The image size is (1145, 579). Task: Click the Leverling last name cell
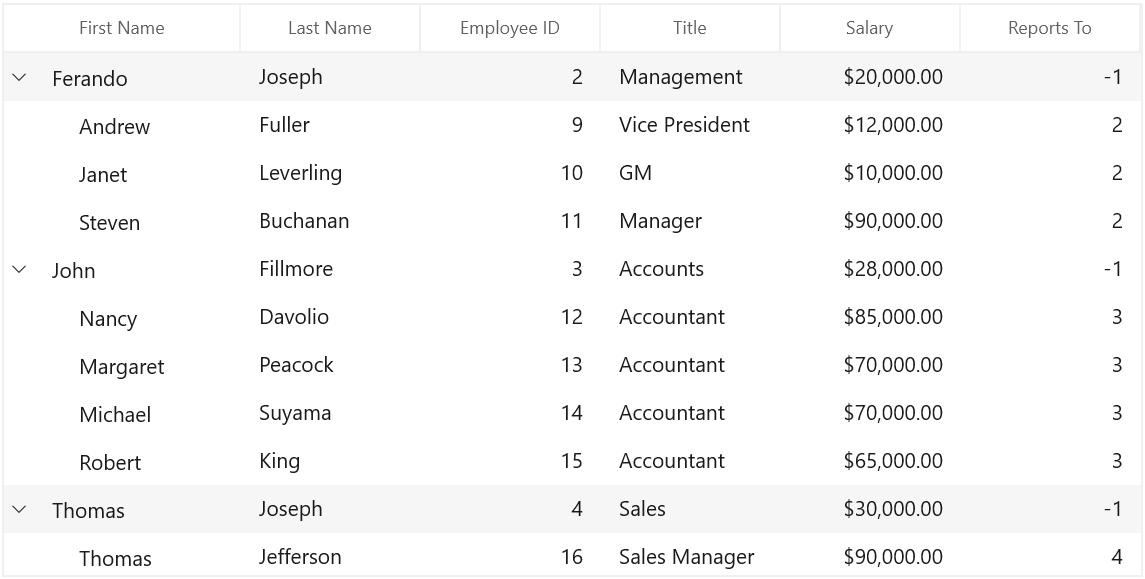(x=330, y=173)
